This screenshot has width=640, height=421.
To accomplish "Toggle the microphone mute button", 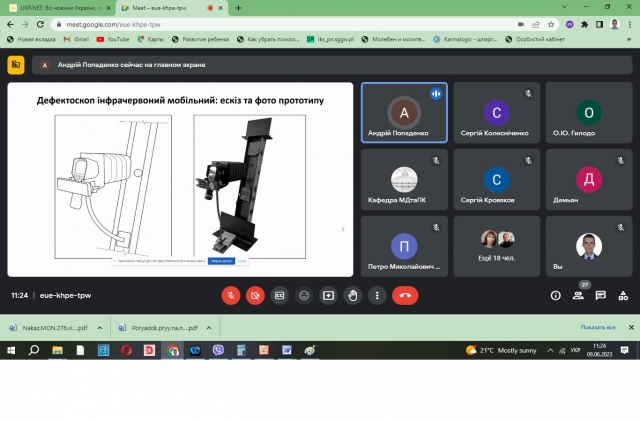I will [231, 295].
